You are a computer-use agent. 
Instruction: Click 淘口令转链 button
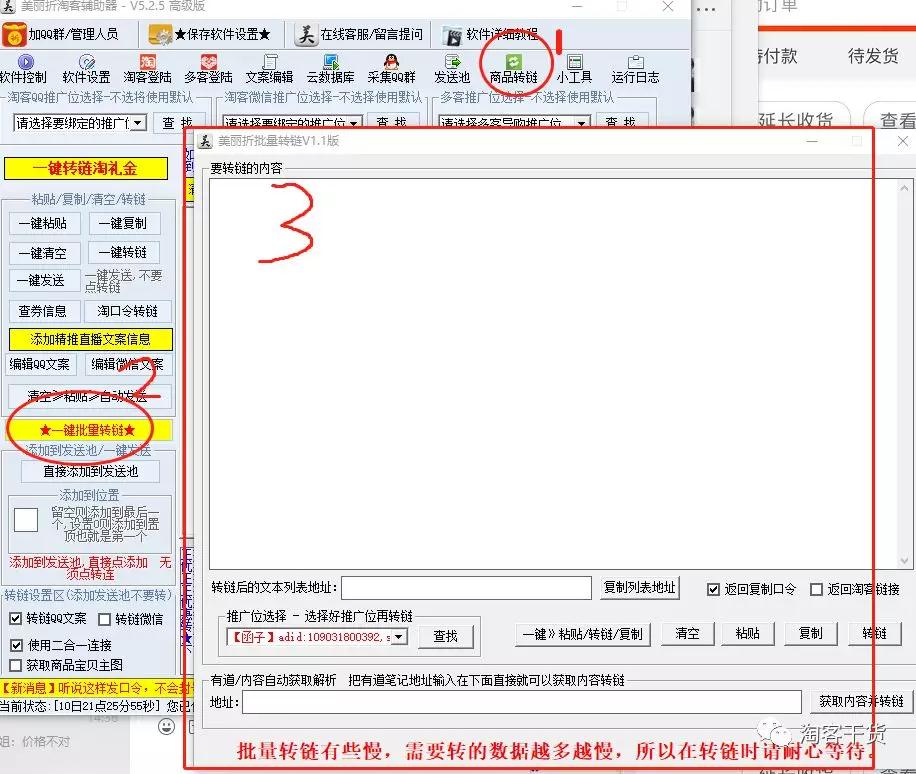click(128, 311)
